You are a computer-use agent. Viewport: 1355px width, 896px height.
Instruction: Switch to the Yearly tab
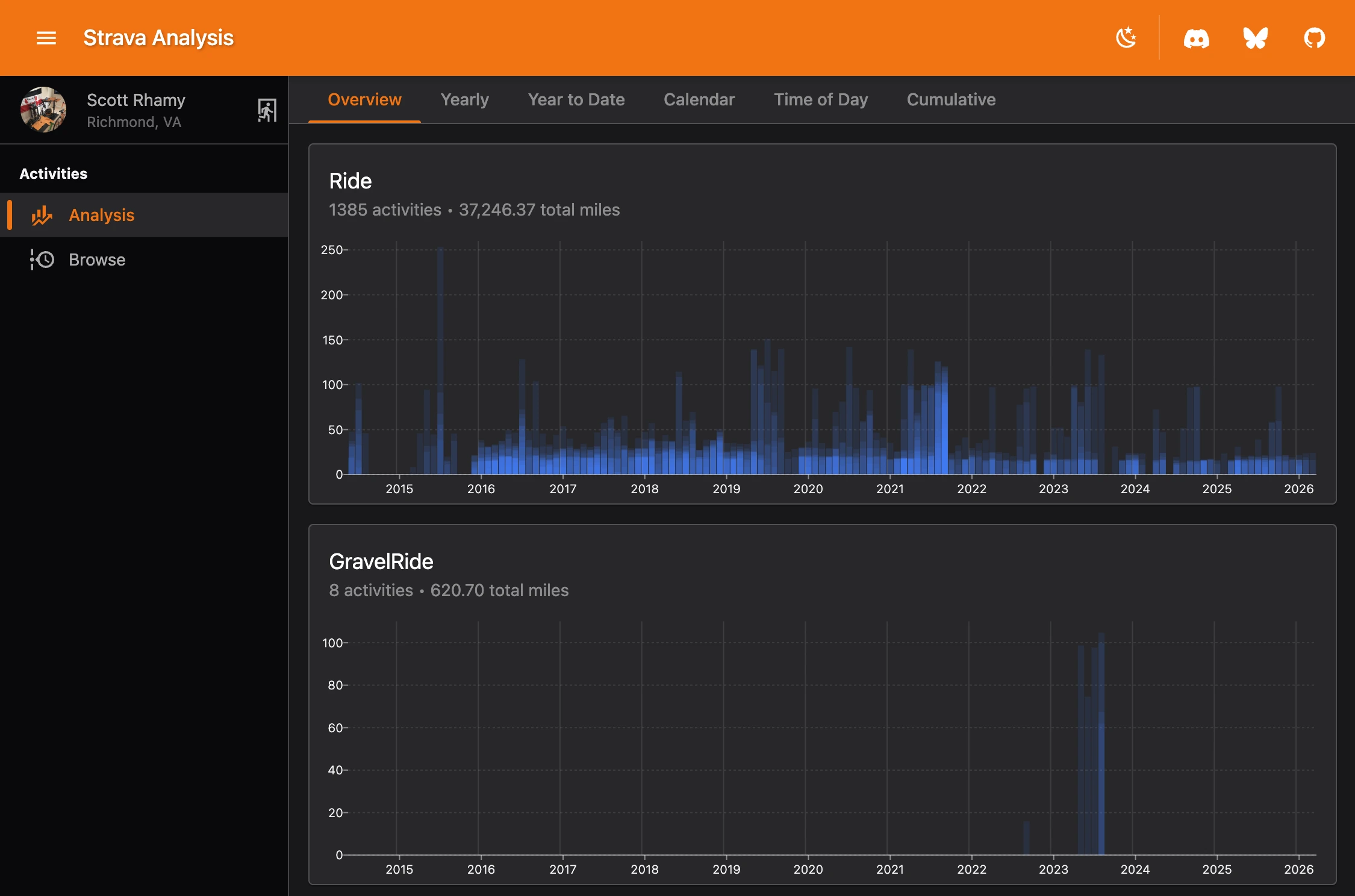click(464, 99)
